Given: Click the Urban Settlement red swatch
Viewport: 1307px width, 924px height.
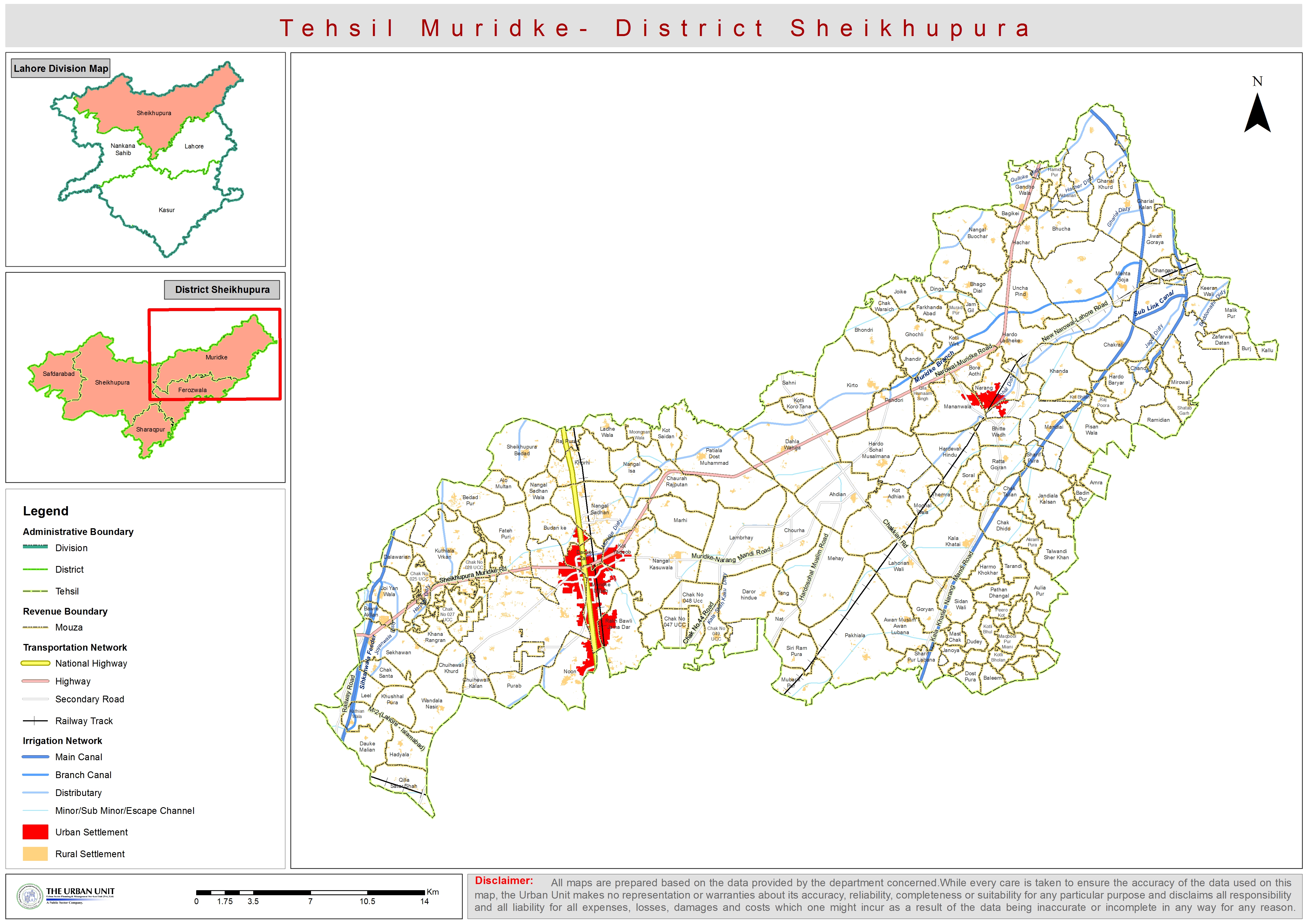Looking at the screenshot, I should tap(35, 832).
